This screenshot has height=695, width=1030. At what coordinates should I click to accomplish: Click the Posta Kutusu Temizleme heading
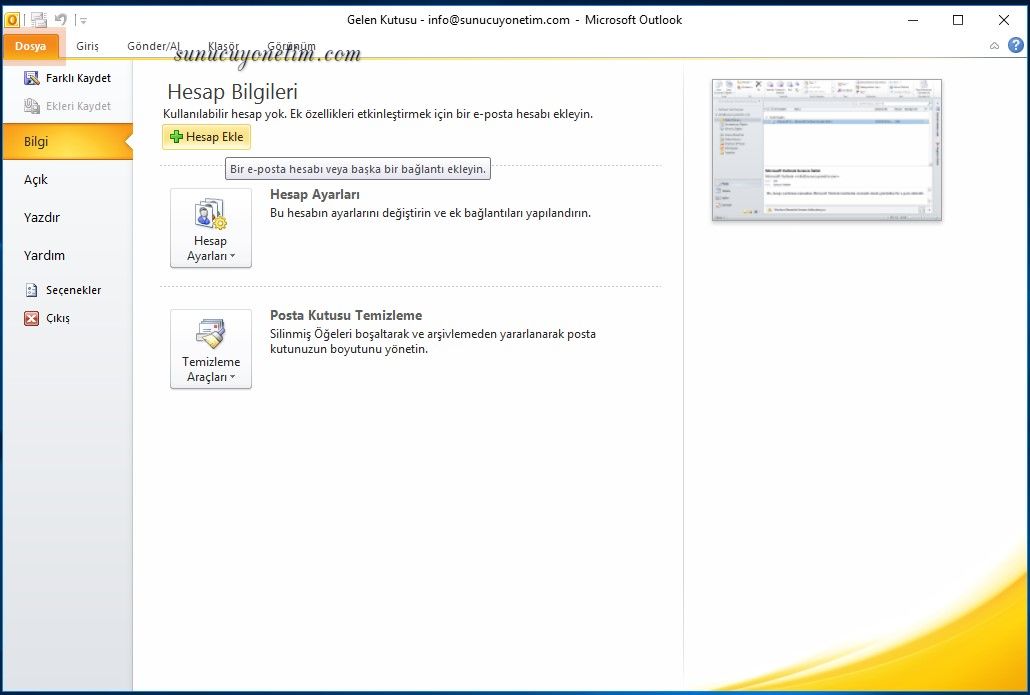346,315
